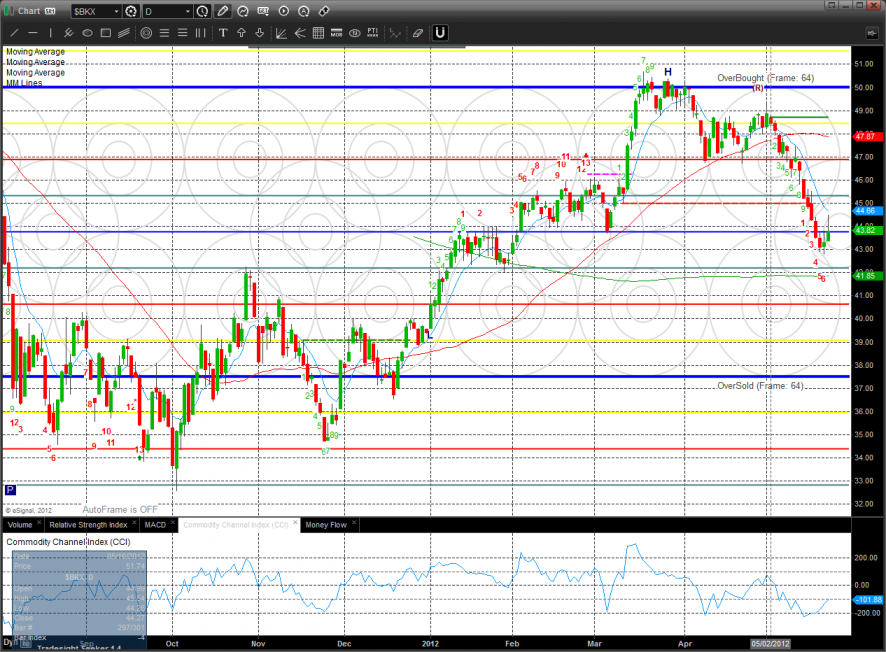The height and width of the screenshot is (652, 886).
Task: Select the concentric circles tool
Action: (x=146, y=32)
